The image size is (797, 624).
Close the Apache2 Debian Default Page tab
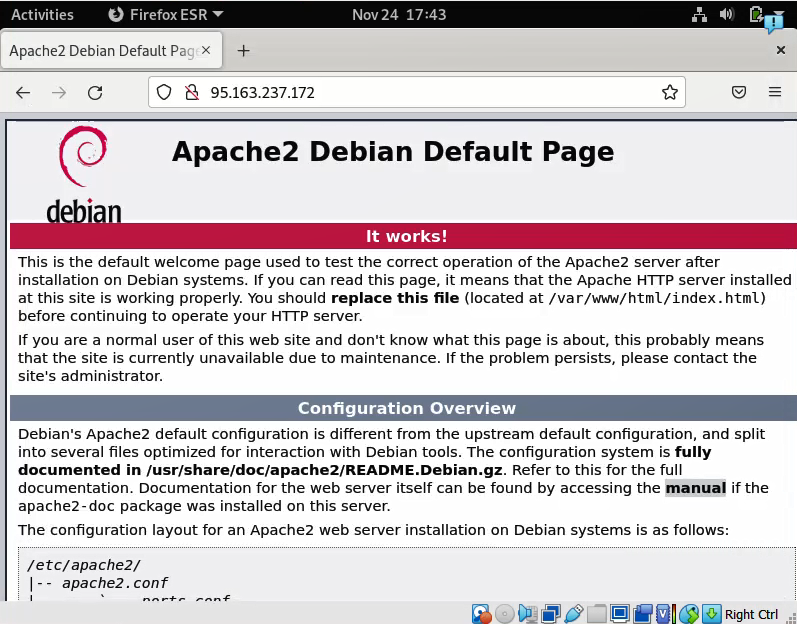206,50
